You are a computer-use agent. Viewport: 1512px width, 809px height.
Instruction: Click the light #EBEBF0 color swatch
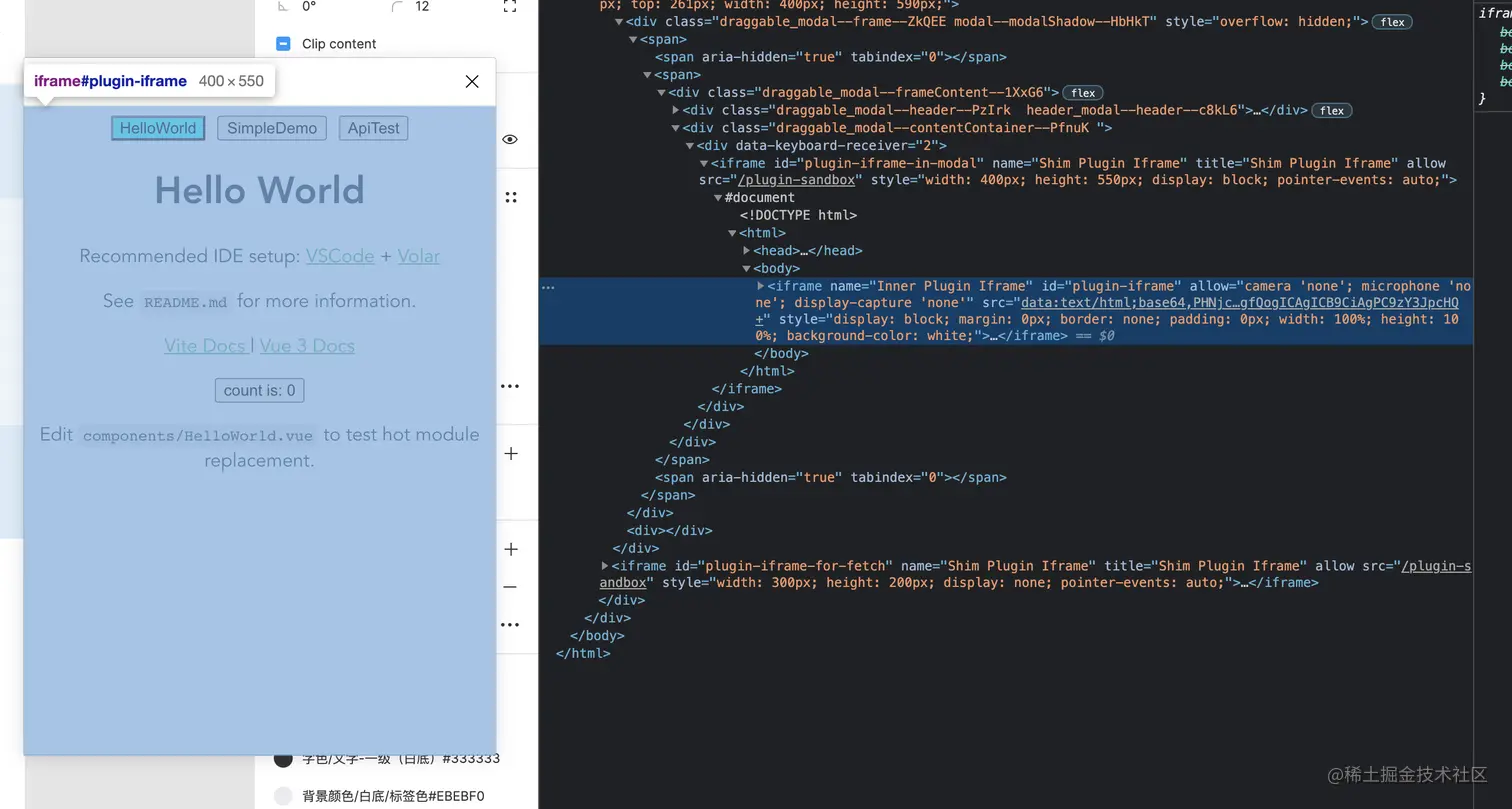(x=284, y=796)
